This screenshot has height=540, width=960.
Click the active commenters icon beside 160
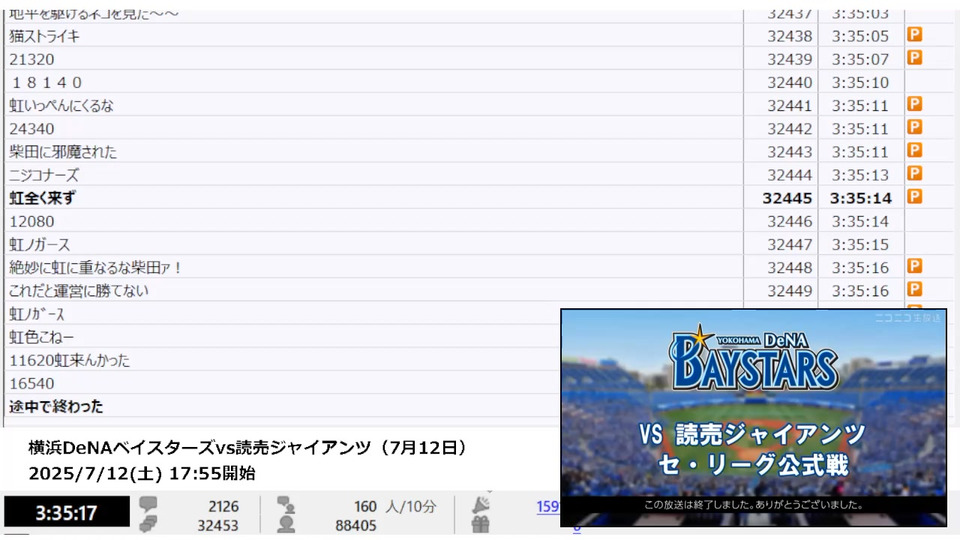[x=286, y=505]
